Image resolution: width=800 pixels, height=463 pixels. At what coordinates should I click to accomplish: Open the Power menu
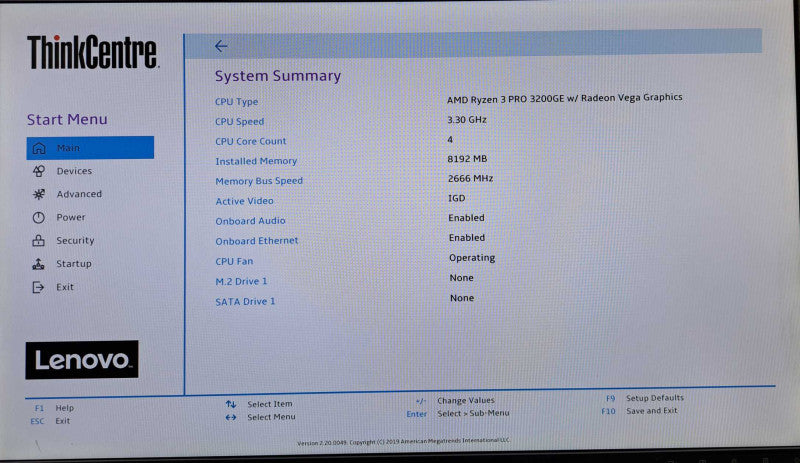pos(71,217)
